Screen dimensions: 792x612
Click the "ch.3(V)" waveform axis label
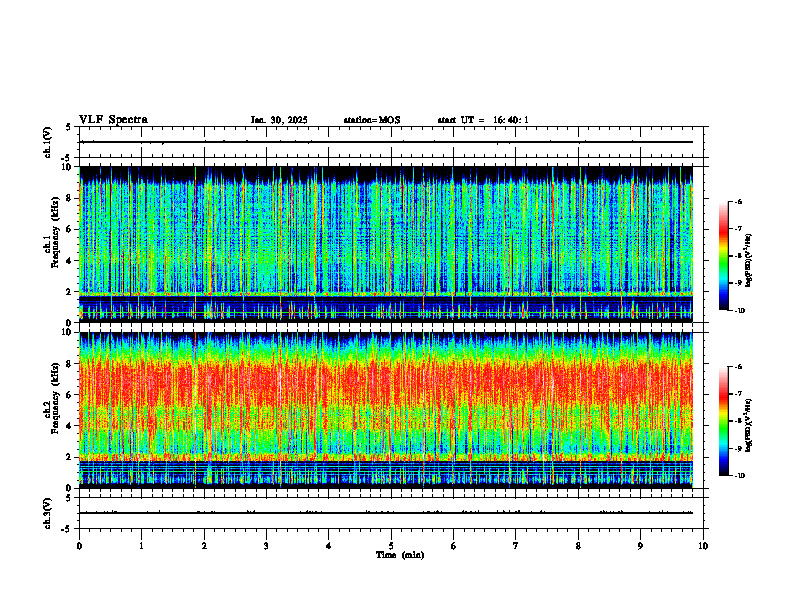[48, 513]
